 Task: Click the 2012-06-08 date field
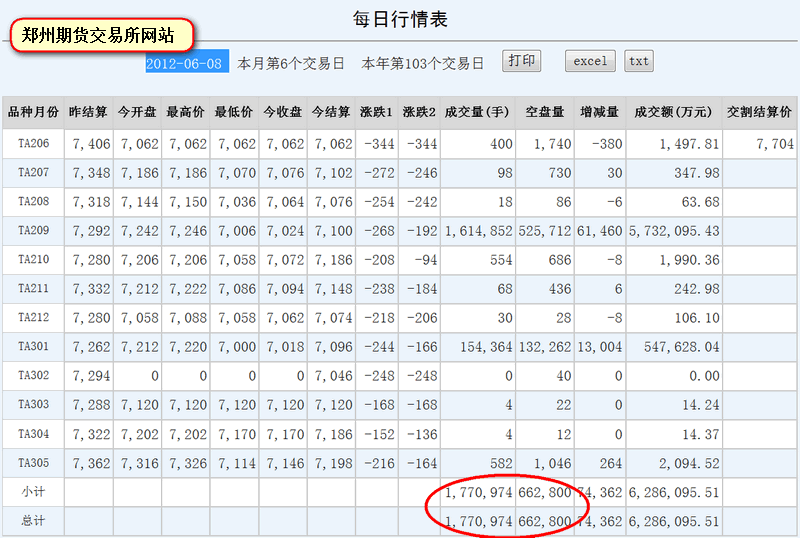coord(187,62)
